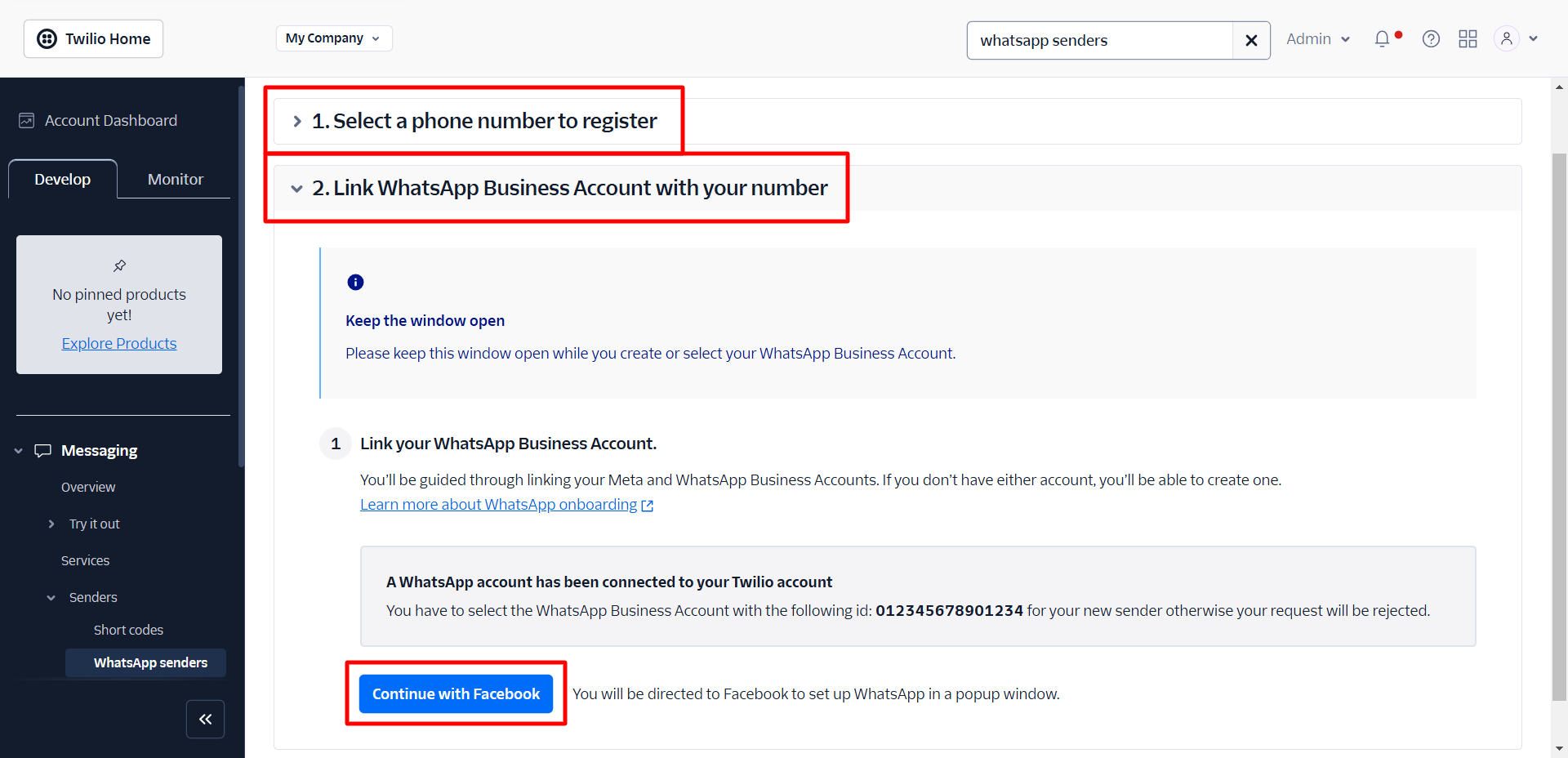Open the products grid icon
Viewport: 1568px width, 758px height.
[1468, 39]
